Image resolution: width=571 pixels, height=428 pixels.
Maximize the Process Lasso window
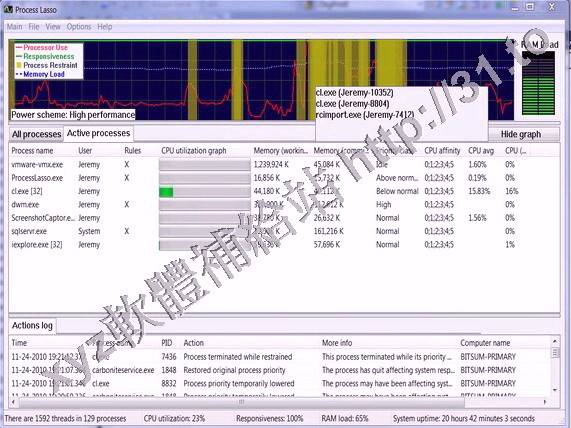530,7
